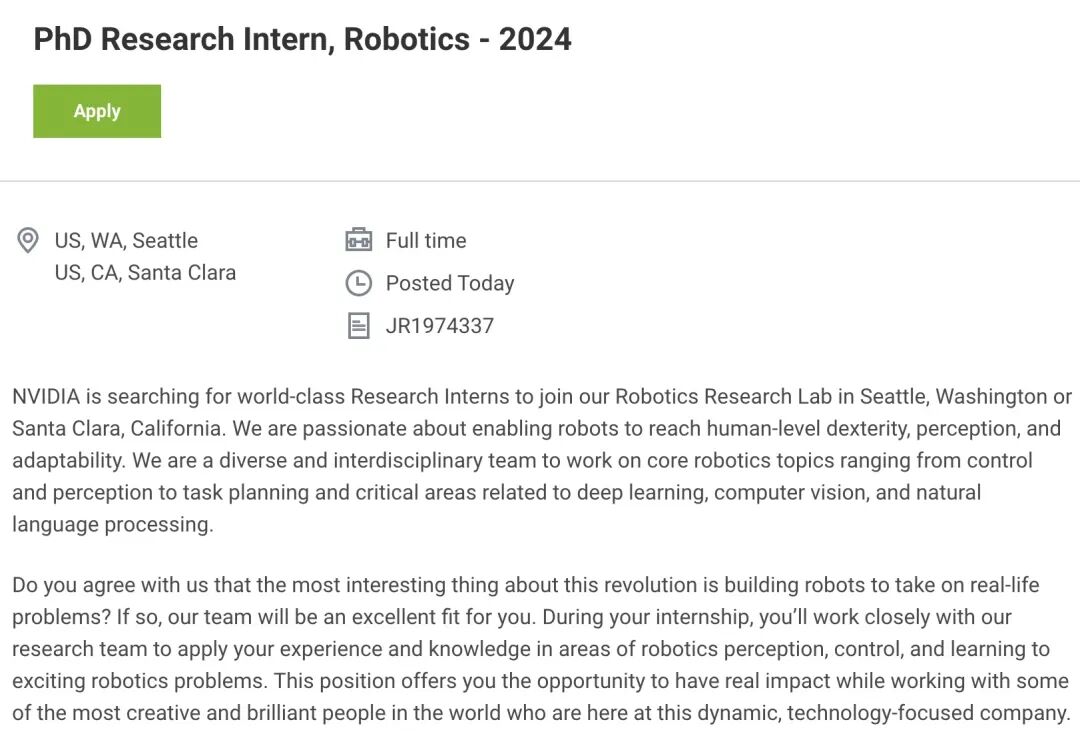The height and width of the screenshot is (738, 1080).
Task: Click the green Apply button
Action: pyautogui.click(x=97, y=111)
